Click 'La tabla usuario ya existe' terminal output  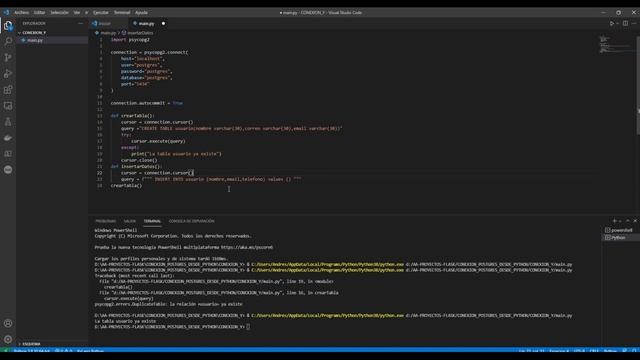point(125,321)
